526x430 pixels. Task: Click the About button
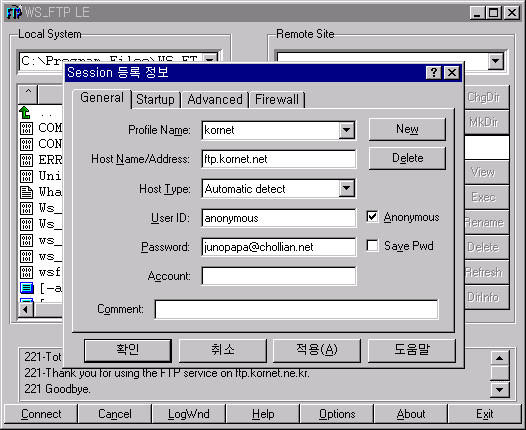pos(411,414)
